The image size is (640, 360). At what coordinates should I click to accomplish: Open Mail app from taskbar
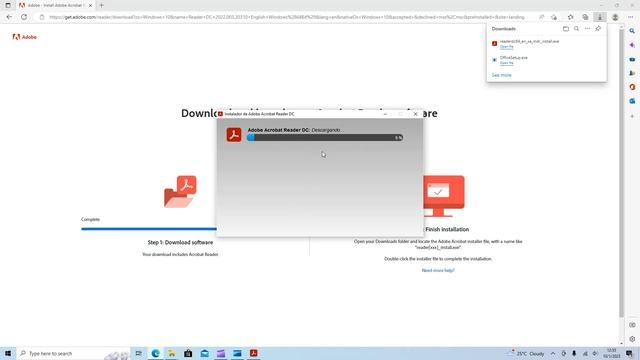[x=204, y=353]
